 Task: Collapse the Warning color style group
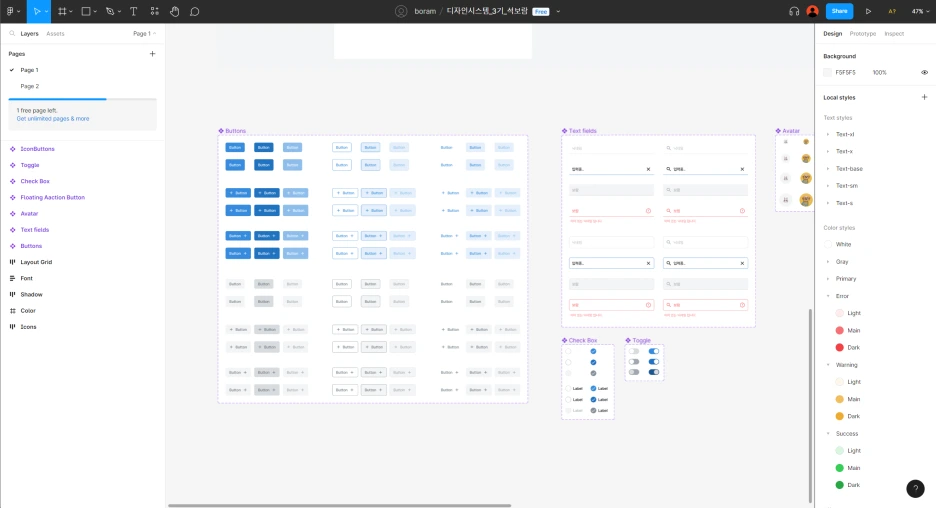[x=828, y=365]
